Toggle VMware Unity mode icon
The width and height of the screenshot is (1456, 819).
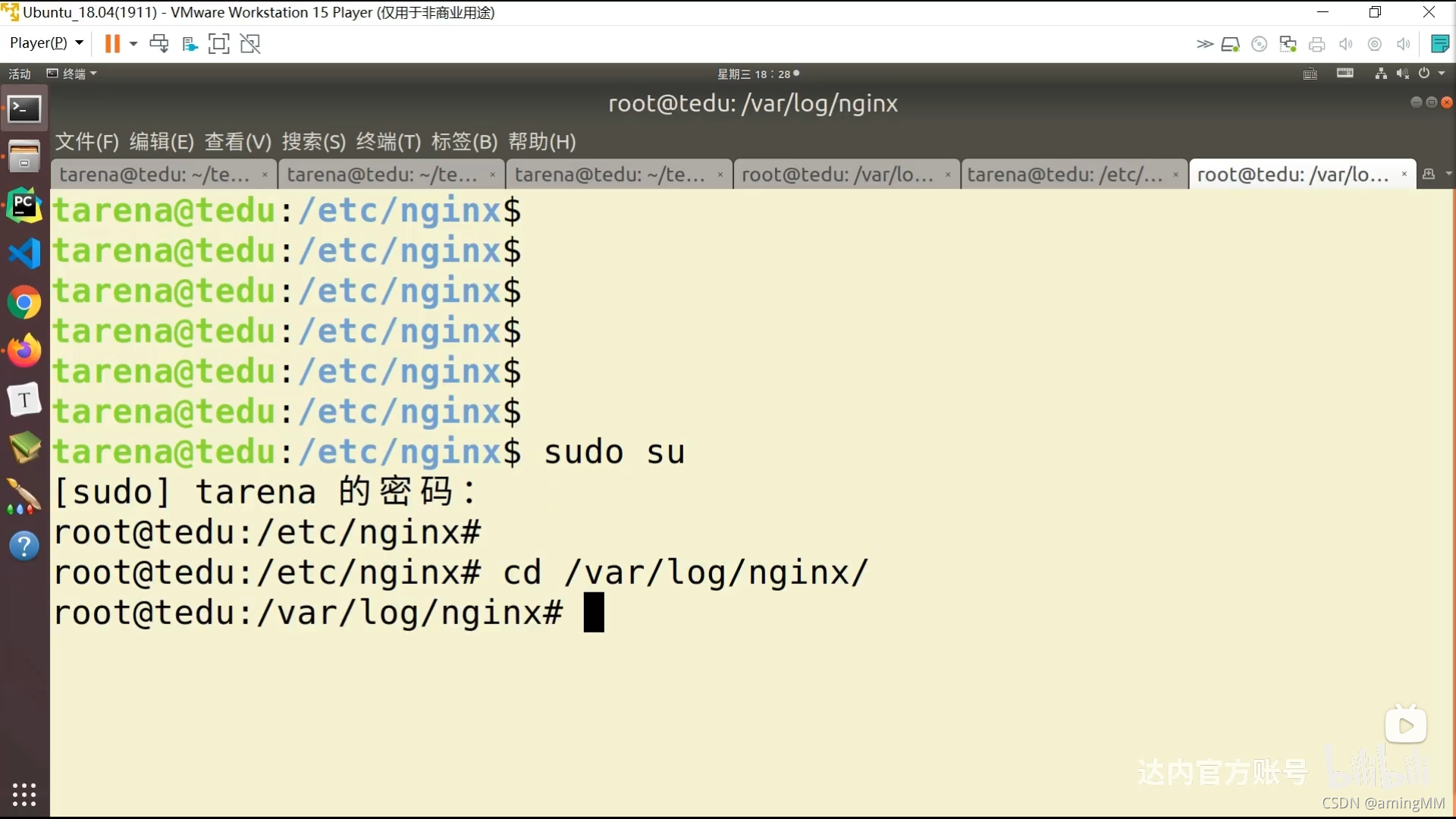250,43
